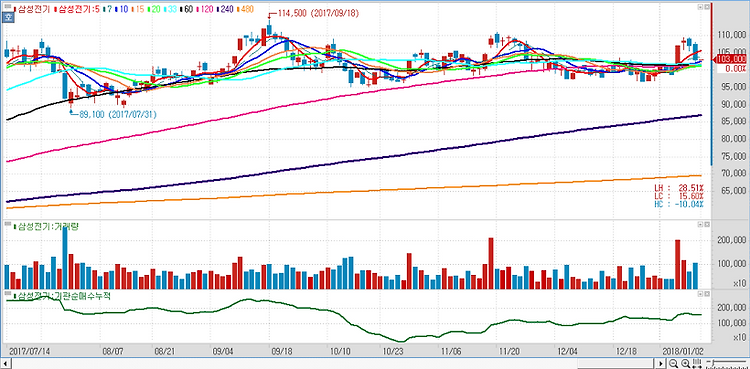Collapse the 기관순매수누적 pane button
Screen dimensions: 750x369
(x=700, y=294)
